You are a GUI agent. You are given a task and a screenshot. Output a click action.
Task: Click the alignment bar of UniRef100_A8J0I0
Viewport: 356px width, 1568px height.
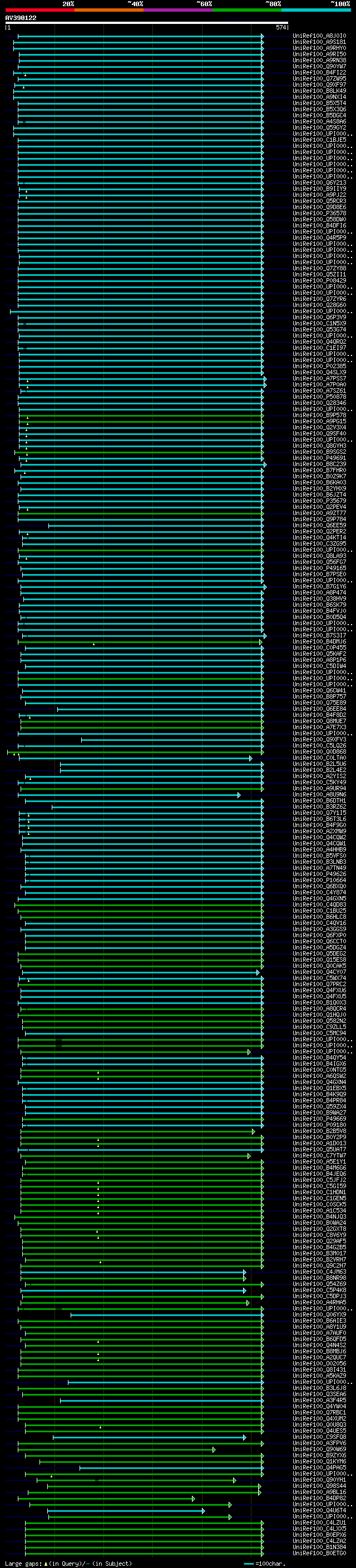click(x=141, y=36)
